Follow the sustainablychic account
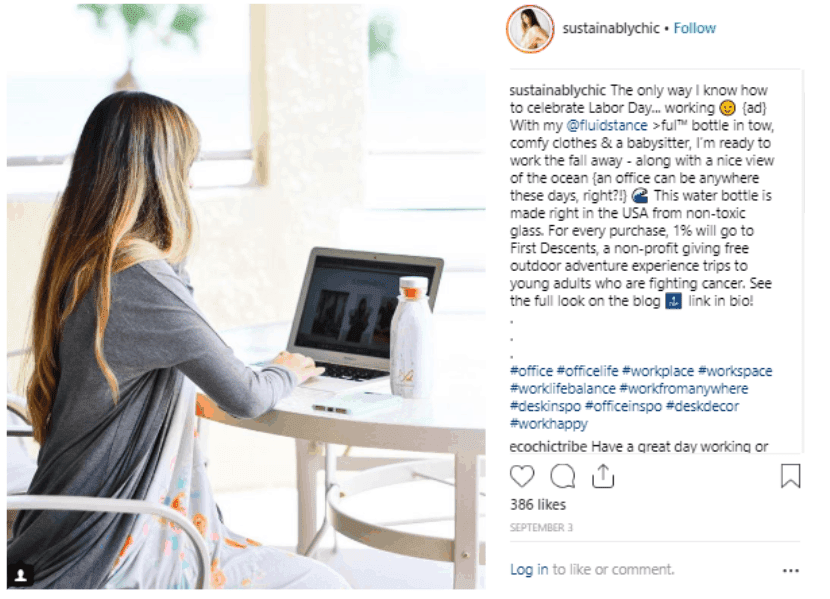 [x=694, y=28]
